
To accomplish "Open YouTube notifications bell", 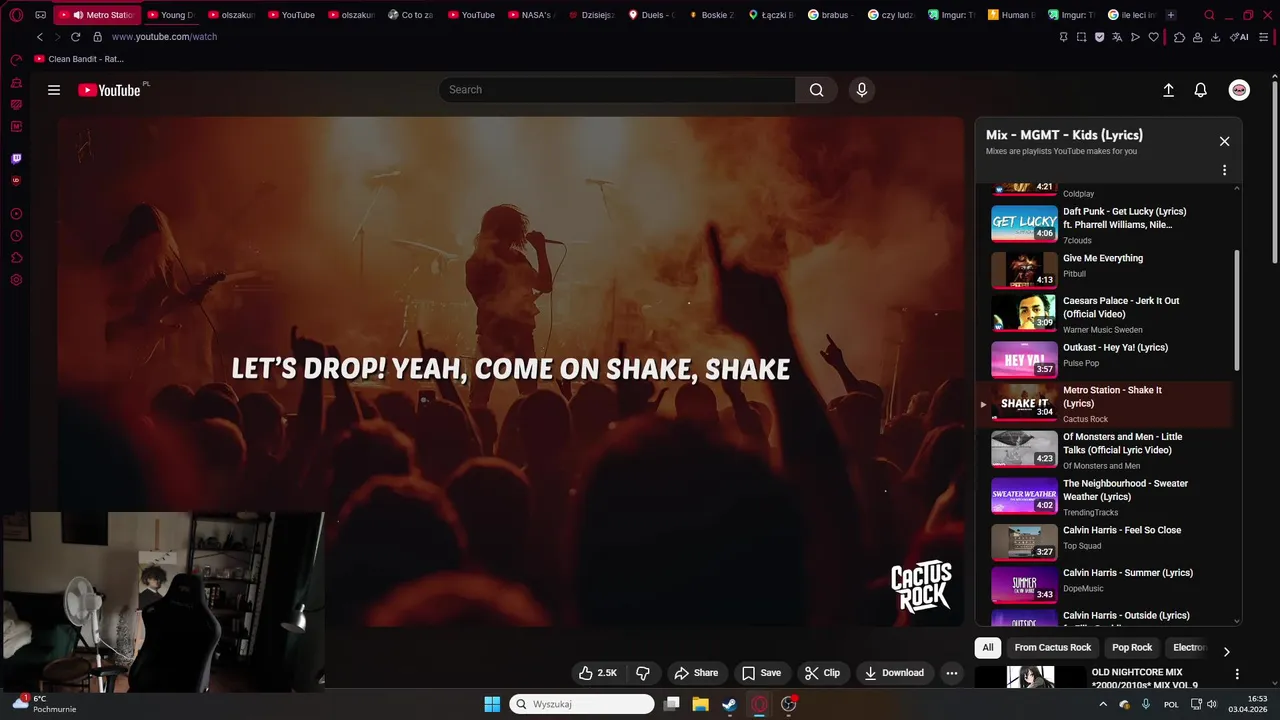I will [x=1201, y=90].
